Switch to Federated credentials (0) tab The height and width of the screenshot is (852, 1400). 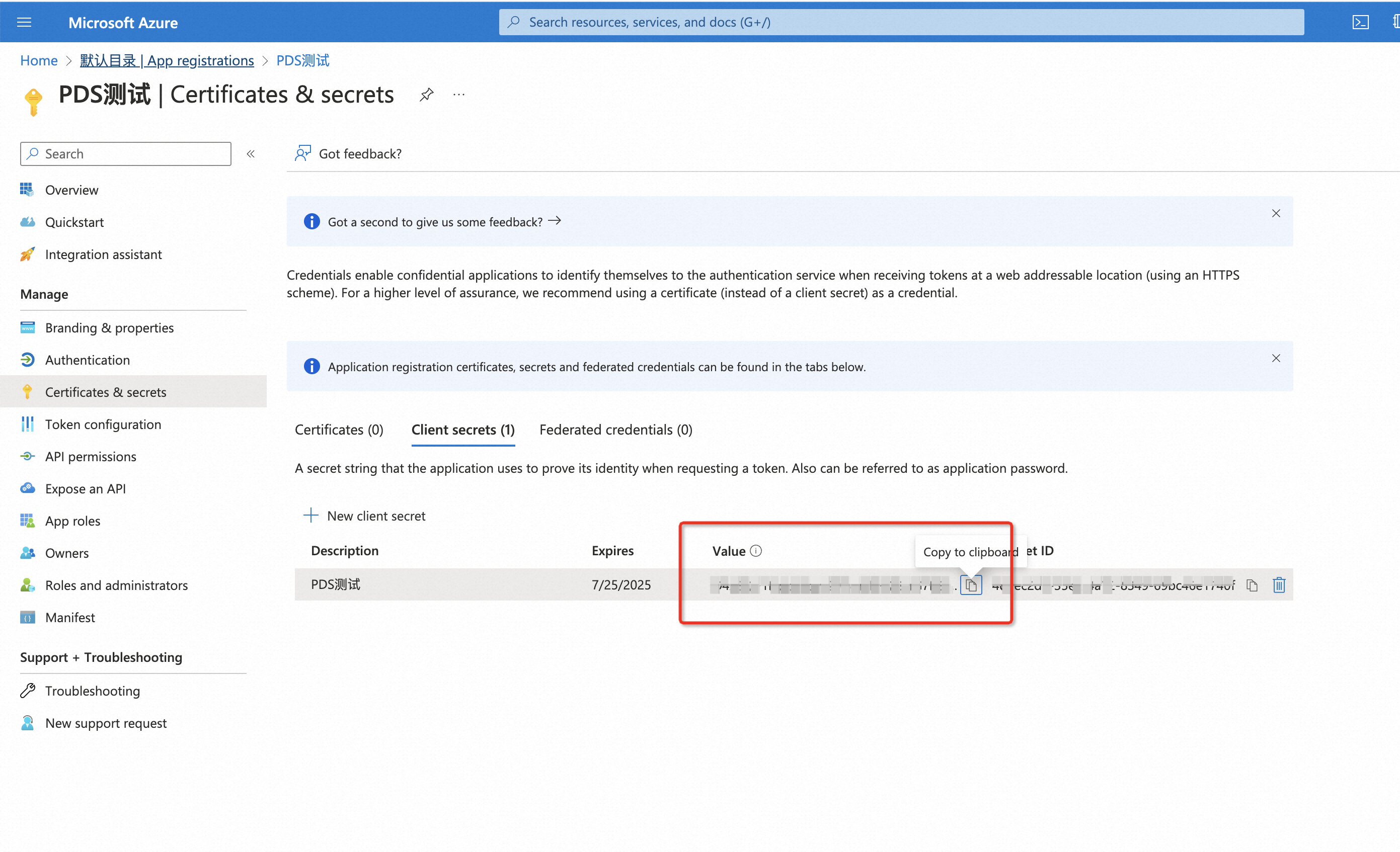[x=615, y=430]
